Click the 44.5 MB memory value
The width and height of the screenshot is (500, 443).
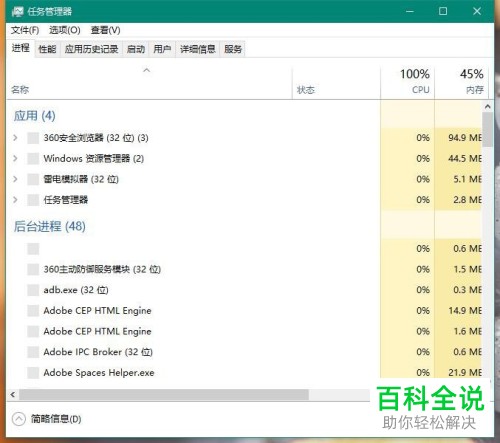pos(465,159)
